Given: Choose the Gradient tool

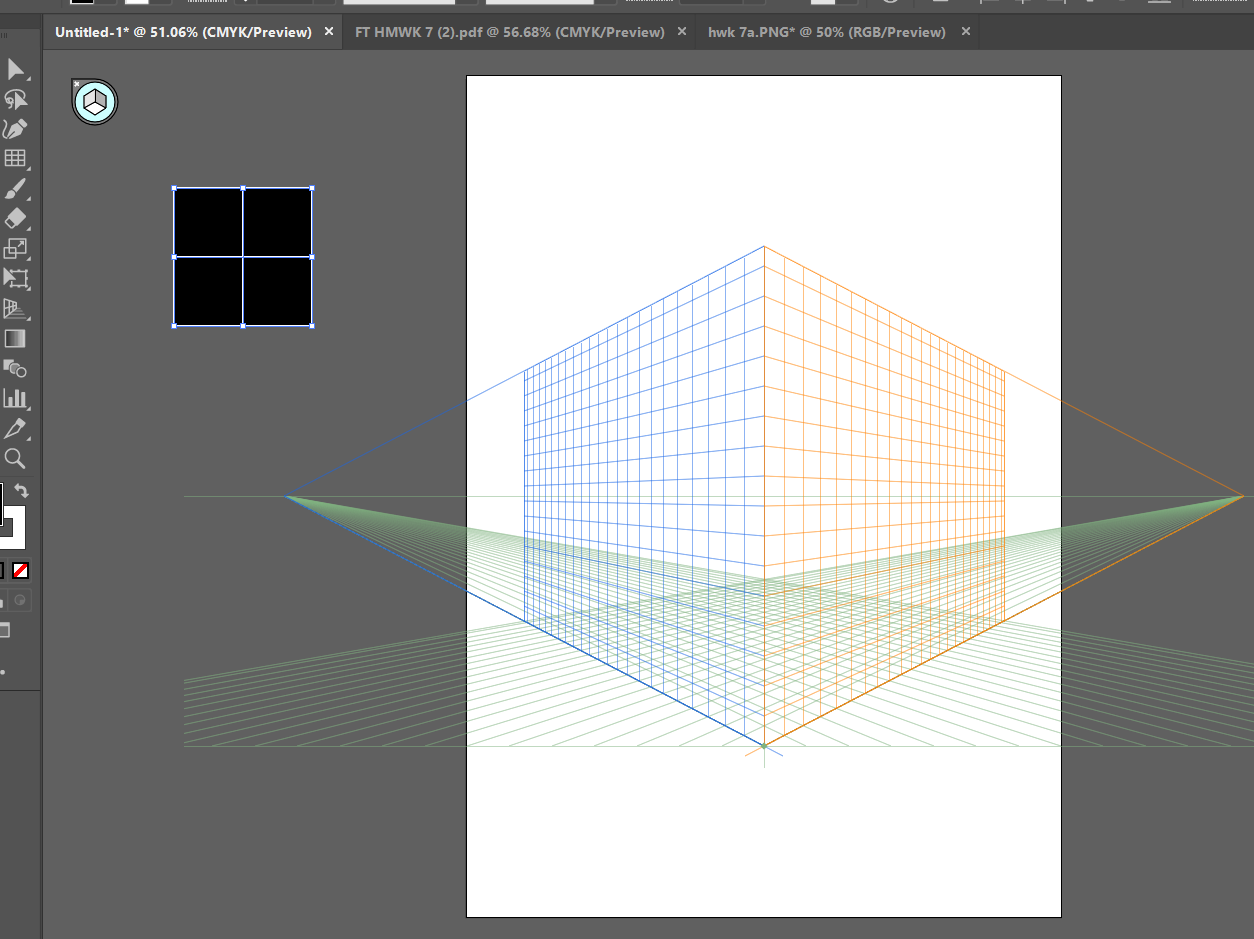Looking at the screenshot, I should [14, 338].
